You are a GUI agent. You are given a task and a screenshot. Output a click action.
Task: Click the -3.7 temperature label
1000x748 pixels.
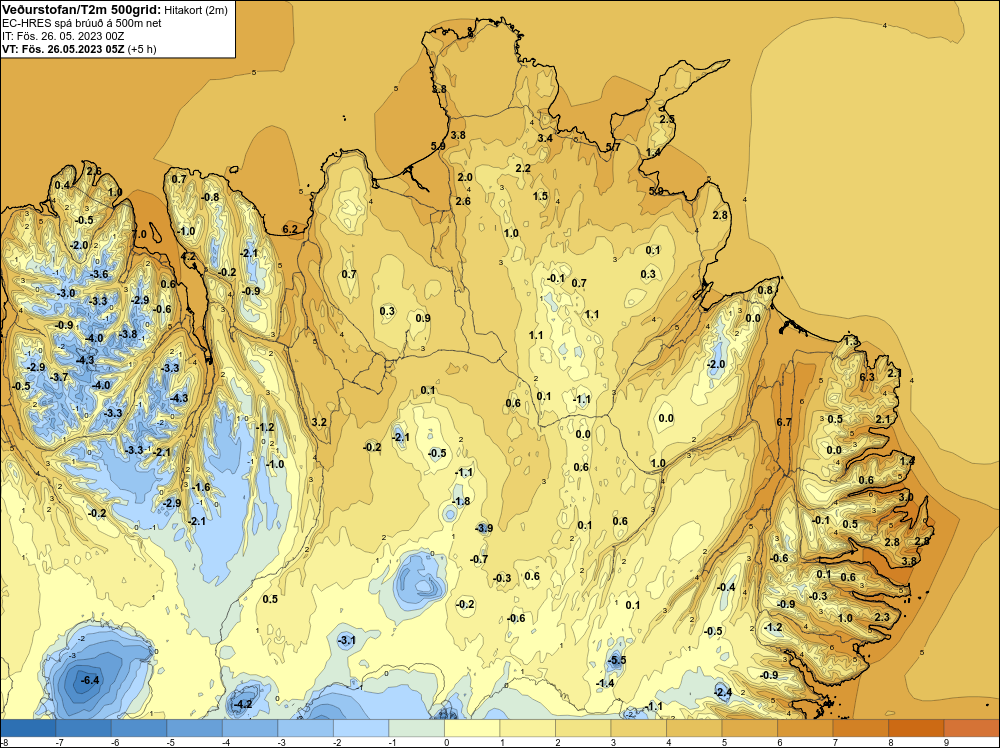pos(59,378)
